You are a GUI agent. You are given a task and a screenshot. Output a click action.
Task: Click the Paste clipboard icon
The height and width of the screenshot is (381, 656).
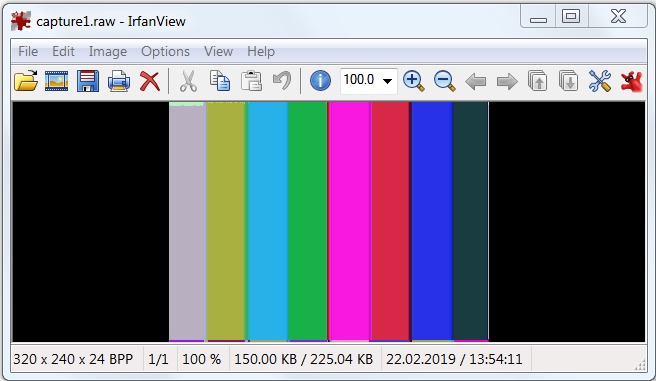click(251, 81)
